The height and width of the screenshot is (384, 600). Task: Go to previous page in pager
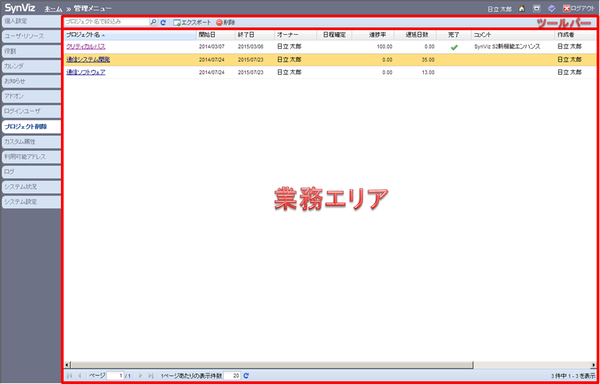pyautogui.click(x=80, y=376)
